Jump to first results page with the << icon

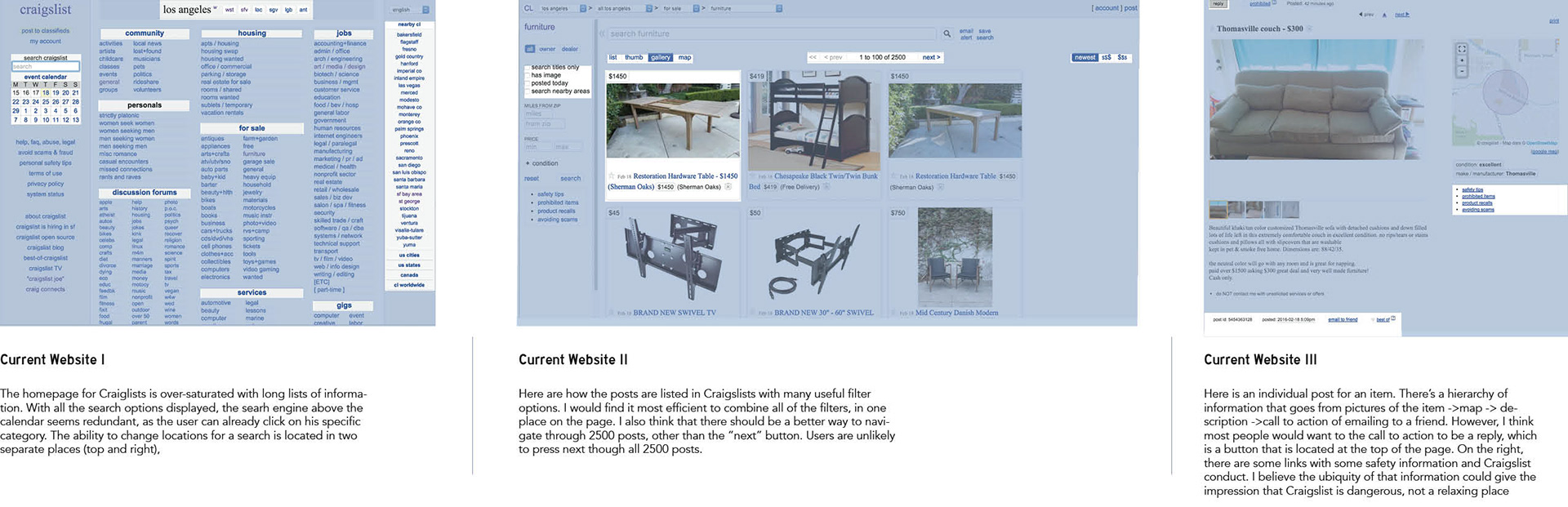point(813,58)
